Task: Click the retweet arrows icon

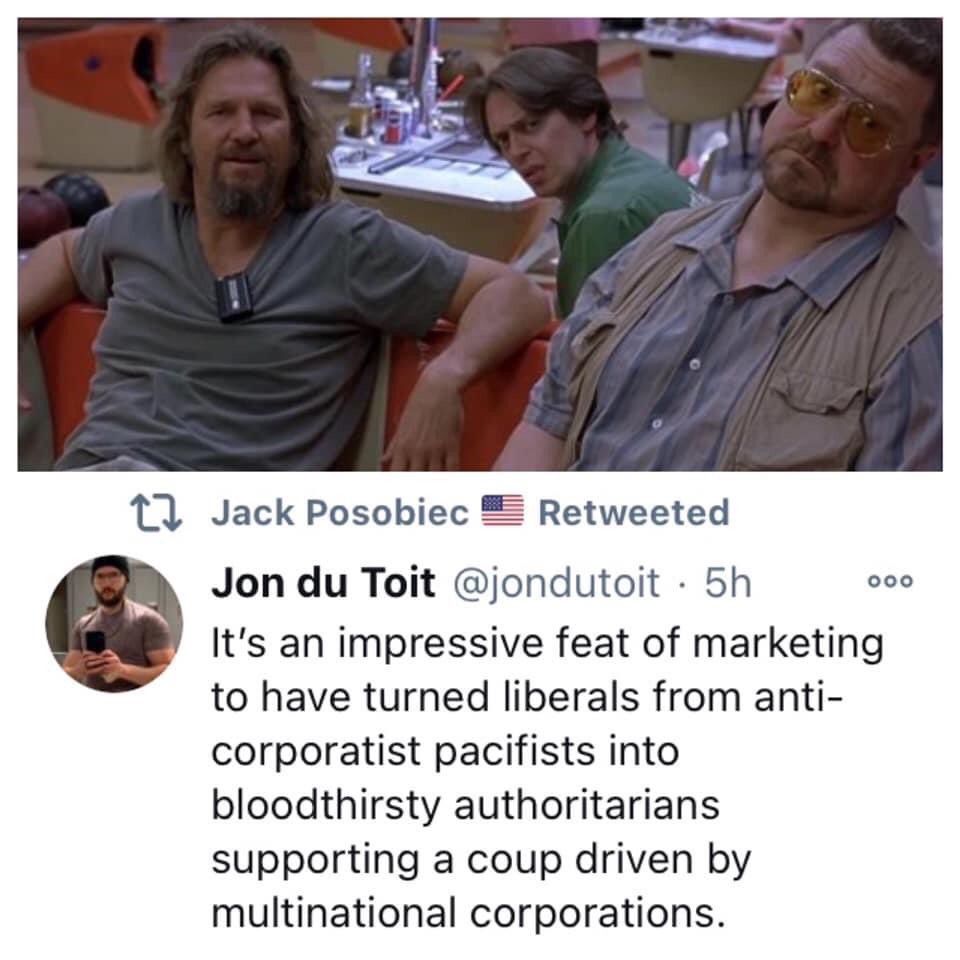Action: point(156,513)
